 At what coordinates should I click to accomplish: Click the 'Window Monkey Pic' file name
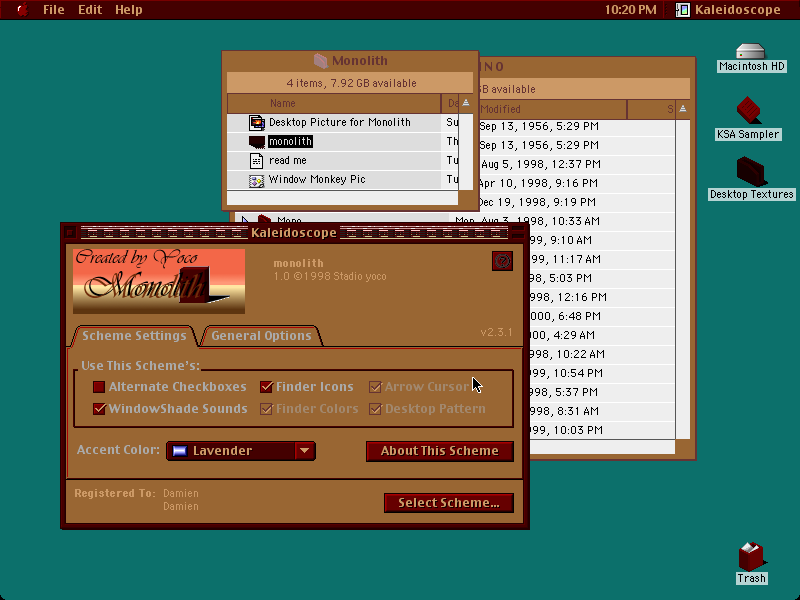tap(317, 180)
